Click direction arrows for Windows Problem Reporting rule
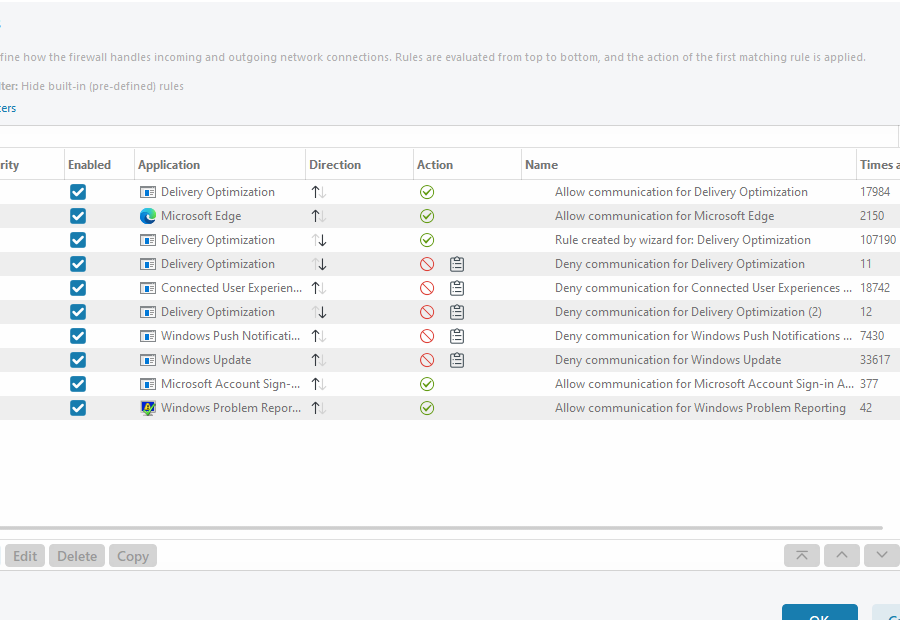900x620 pixels. pos(319,408)
